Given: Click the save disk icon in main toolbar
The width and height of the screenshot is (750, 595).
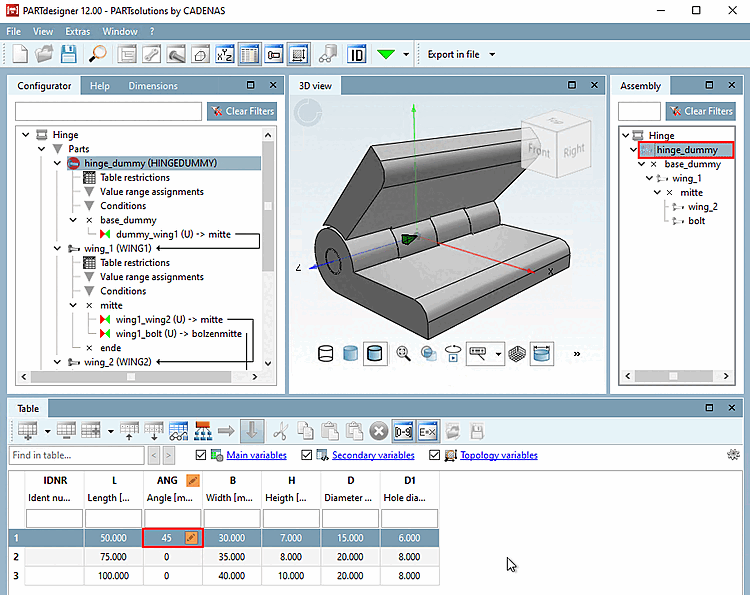Looking at the screenshot, I should 71,54.
